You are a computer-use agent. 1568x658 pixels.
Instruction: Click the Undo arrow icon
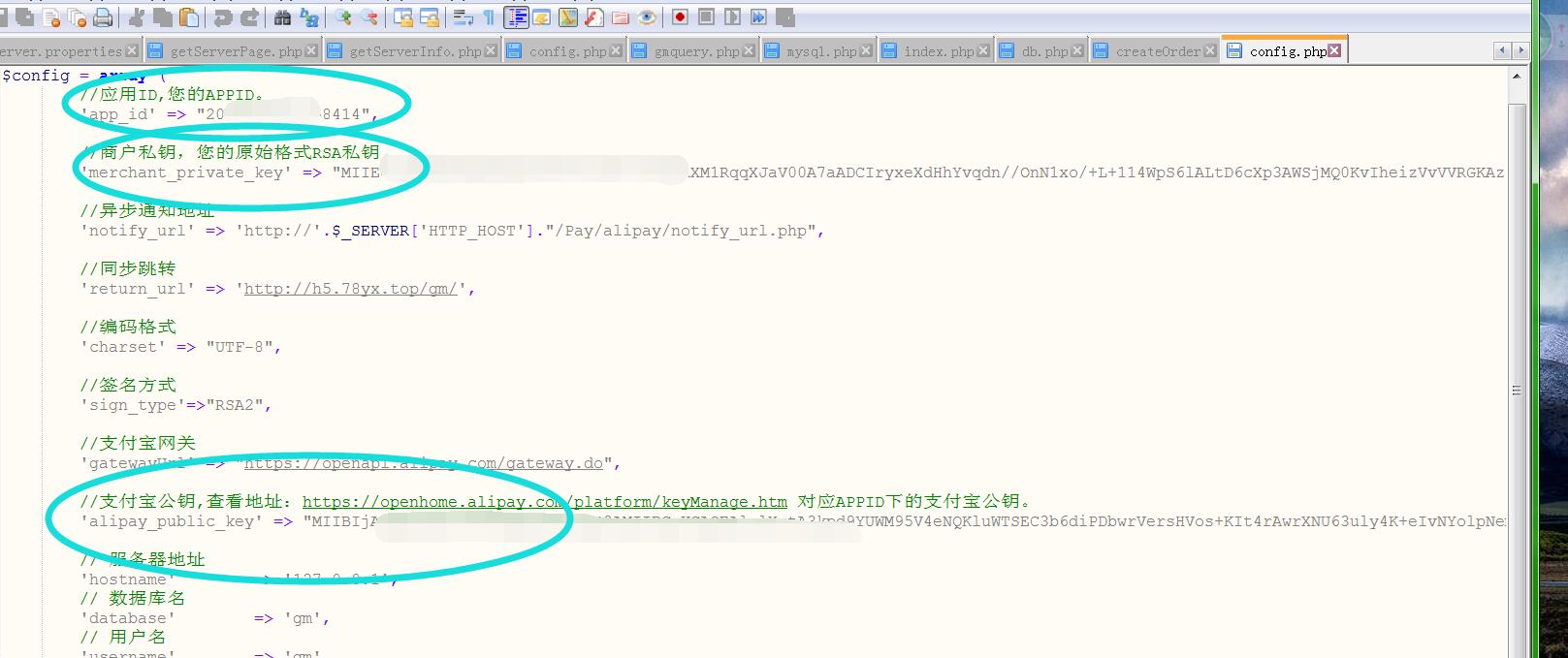pyautogui.click(x=223, y=17)
